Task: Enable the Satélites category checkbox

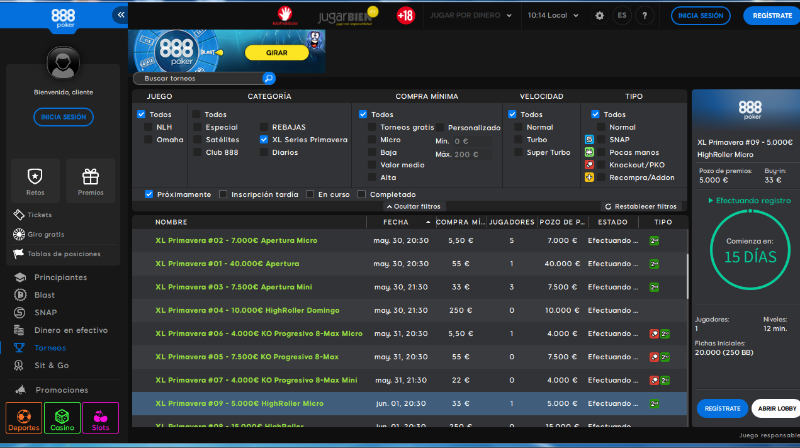Action: (197, 139)
